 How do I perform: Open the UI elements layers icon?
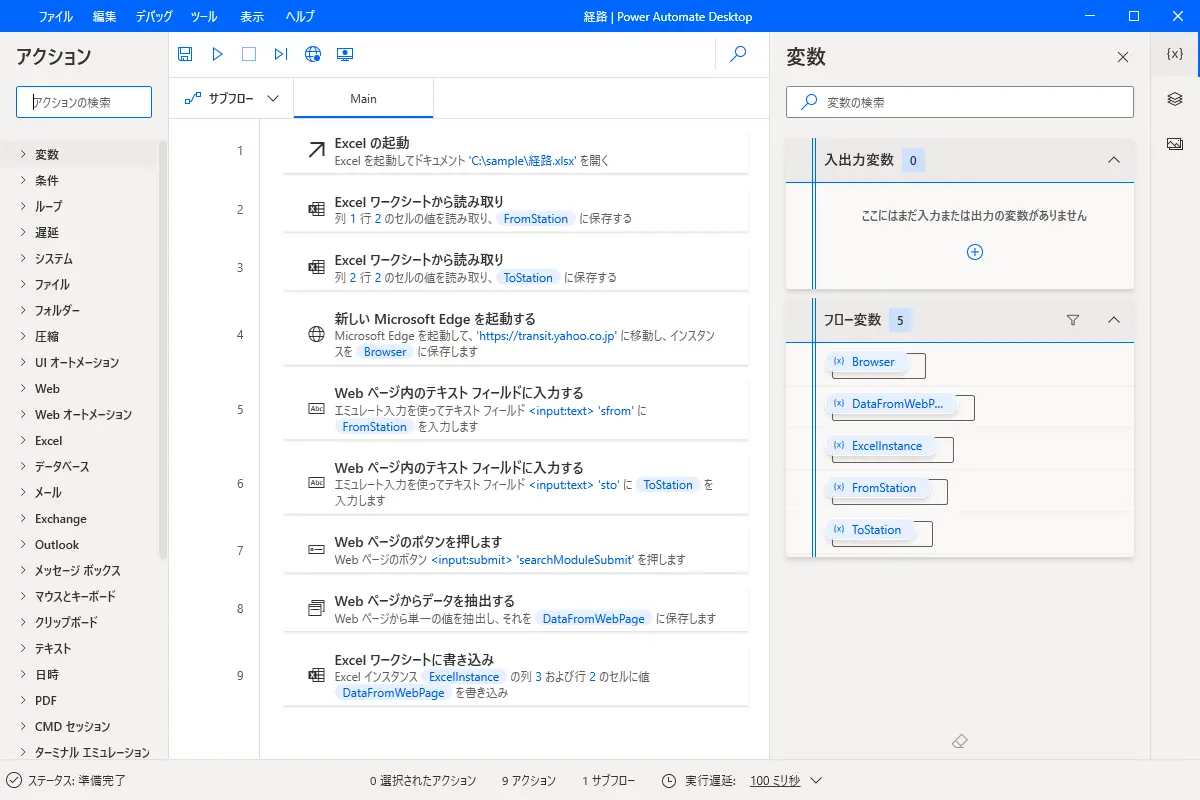1175,99
